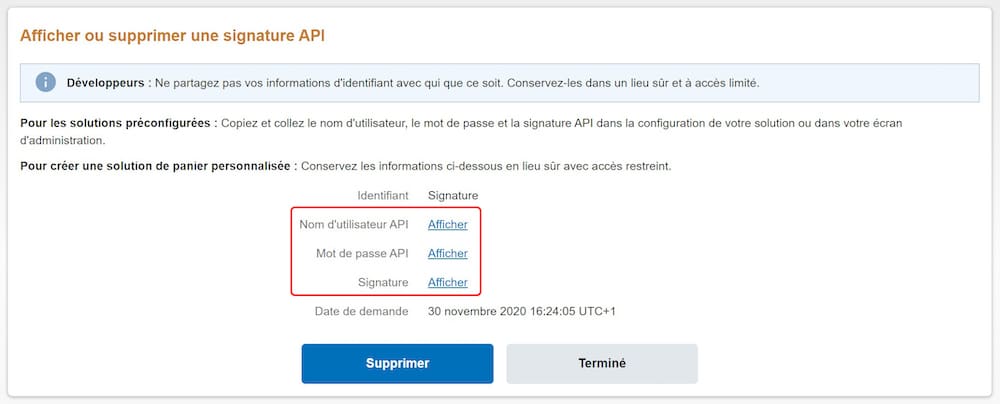
Task: Click the "Signature" value beside Identifiant
Action: coord(453,196)
